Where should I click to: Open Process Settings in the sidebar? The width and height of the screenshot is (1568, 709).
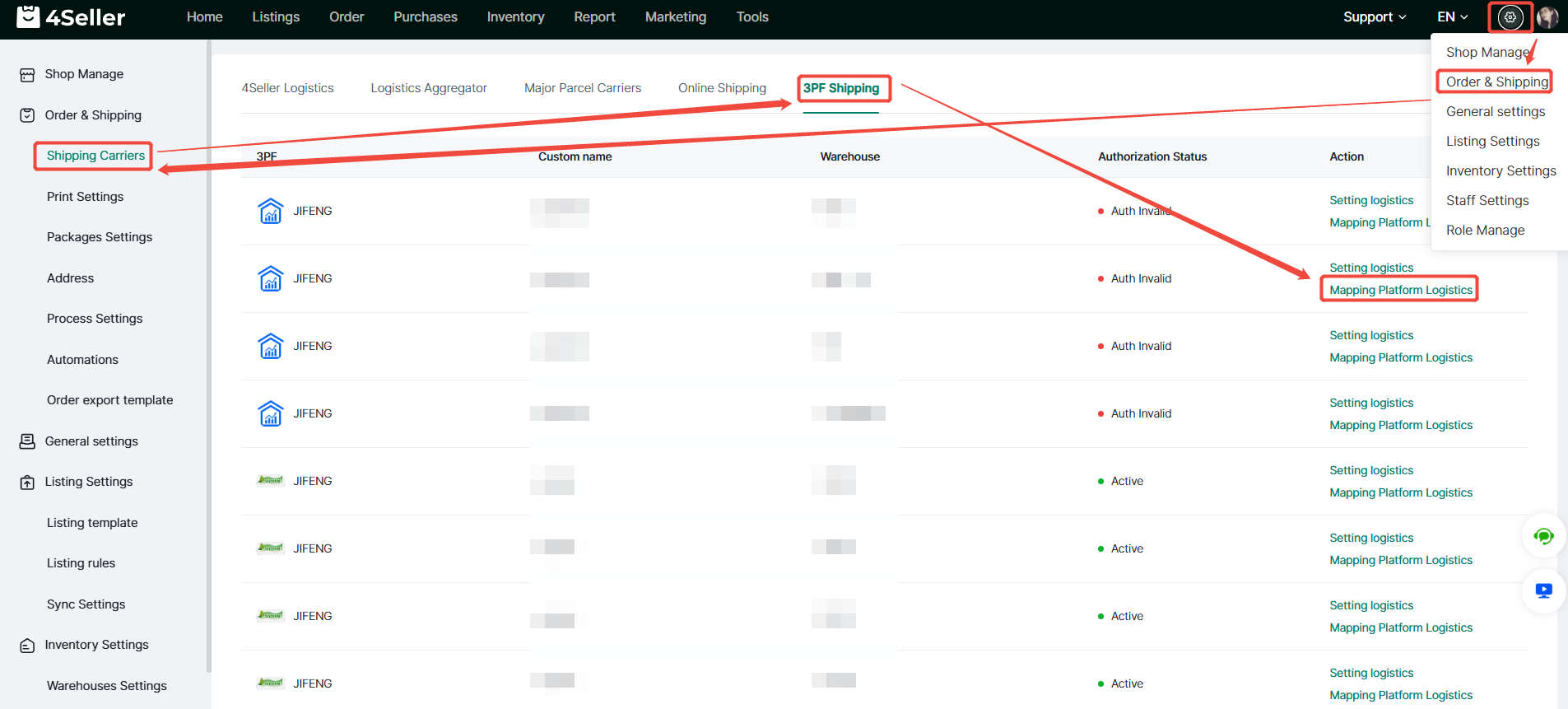click(x=95, y=319)
